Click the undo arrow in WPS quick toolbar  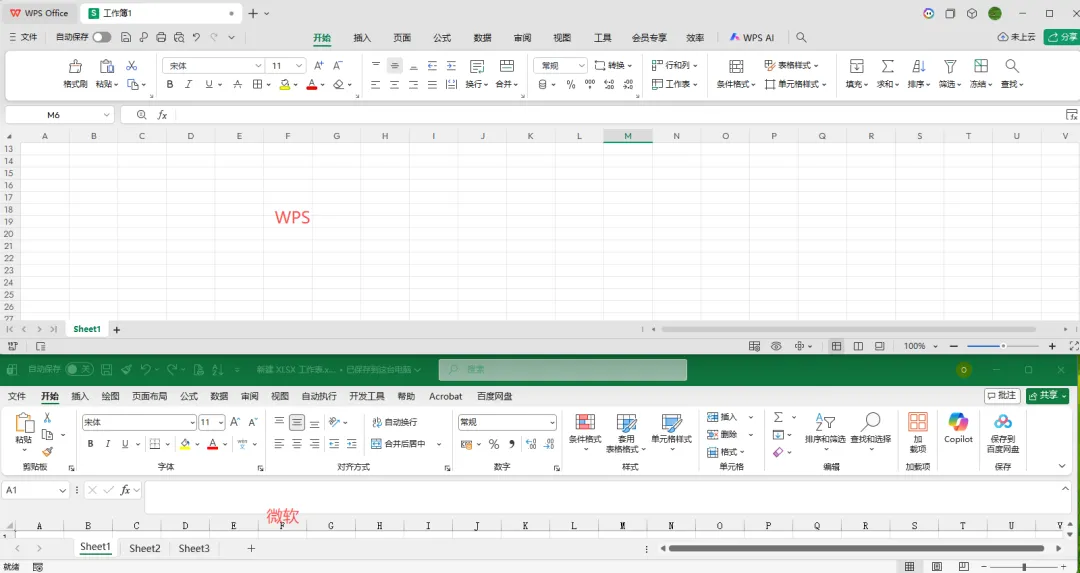tap(196, 37)
